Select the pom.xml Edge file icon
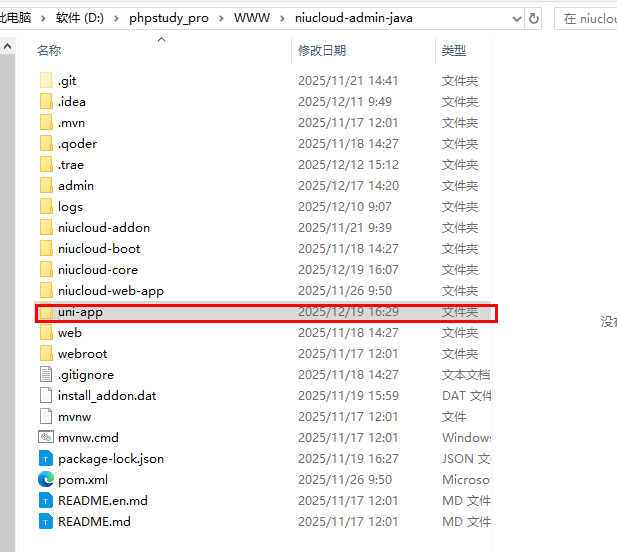617x552 pixels. [x=45, y=480]
